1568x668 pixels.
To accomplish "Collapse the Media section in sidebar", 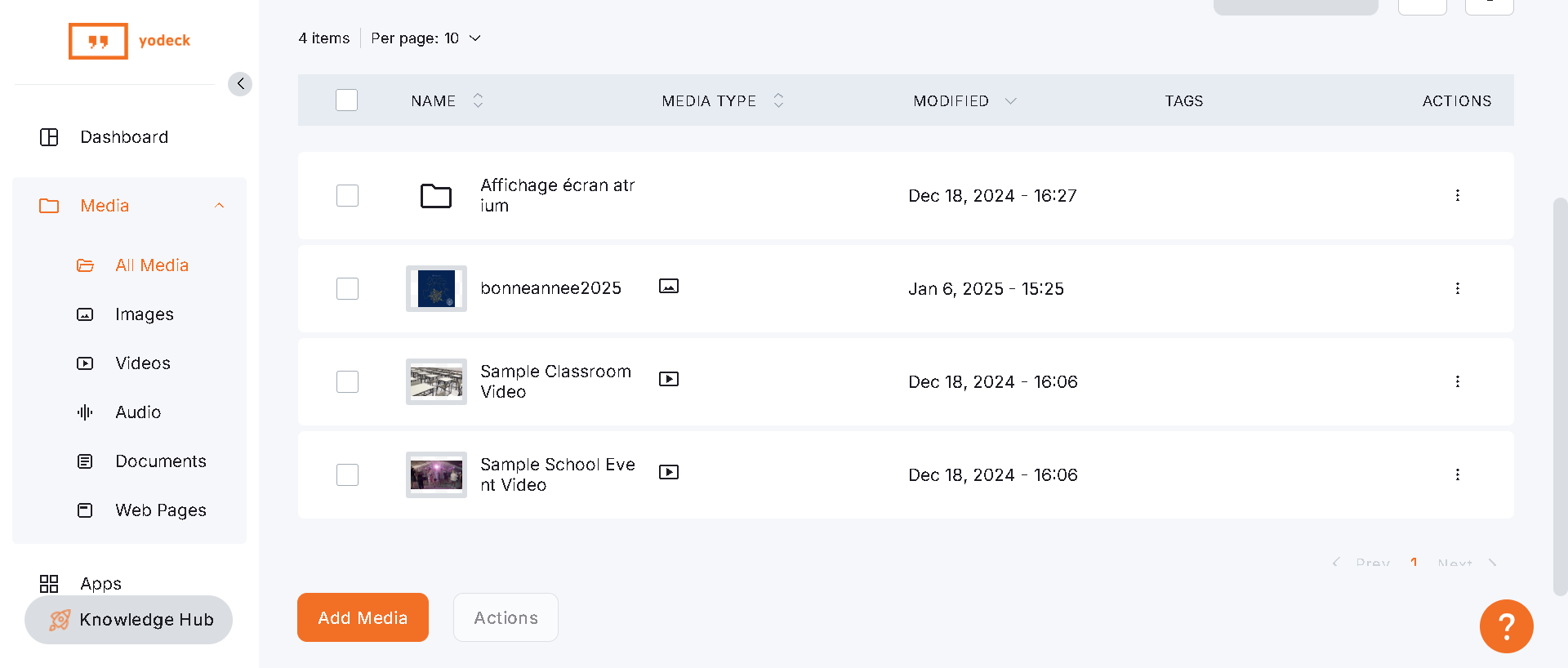I will 219,206.
